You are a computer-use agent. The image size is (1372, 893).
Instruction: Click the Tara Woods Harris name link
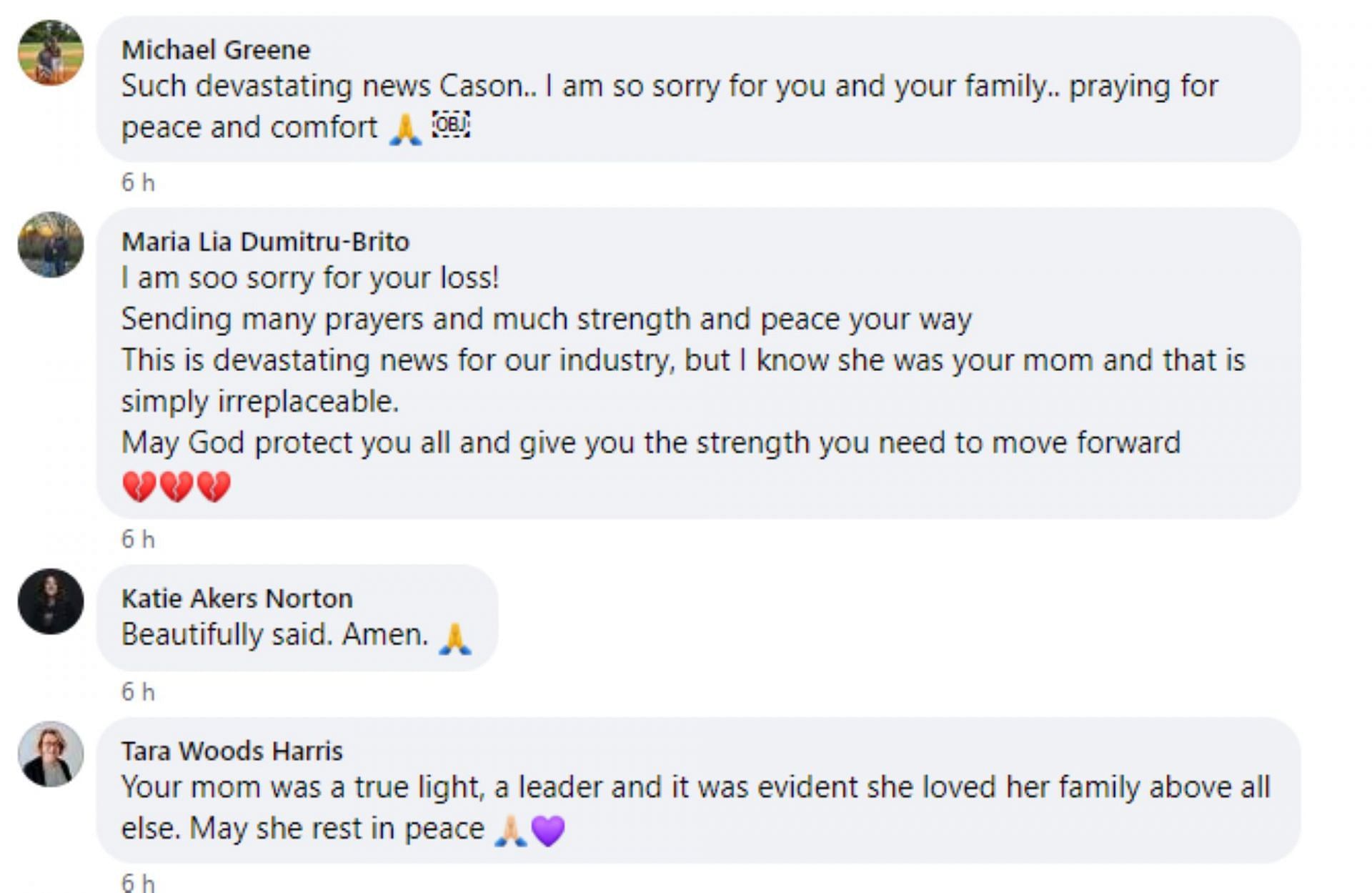(x=232, y=751)
